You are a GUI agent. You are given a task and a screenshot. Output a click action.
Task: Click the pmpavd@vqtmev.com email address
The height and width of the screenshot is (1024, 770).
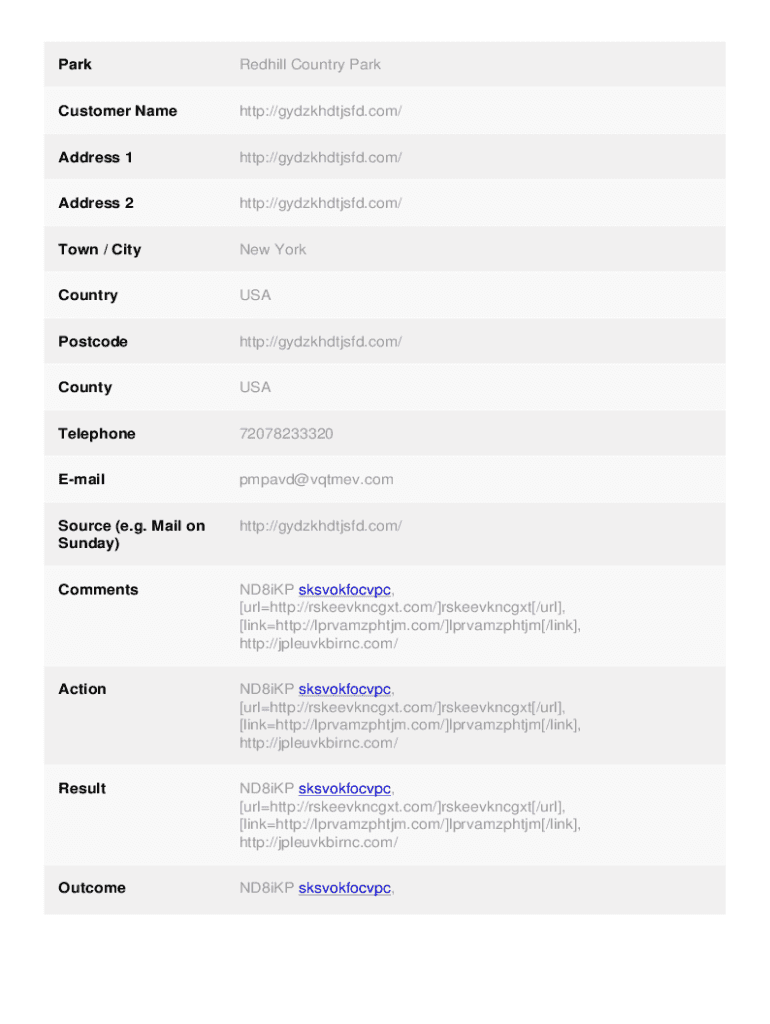click(x=316, y=480)
